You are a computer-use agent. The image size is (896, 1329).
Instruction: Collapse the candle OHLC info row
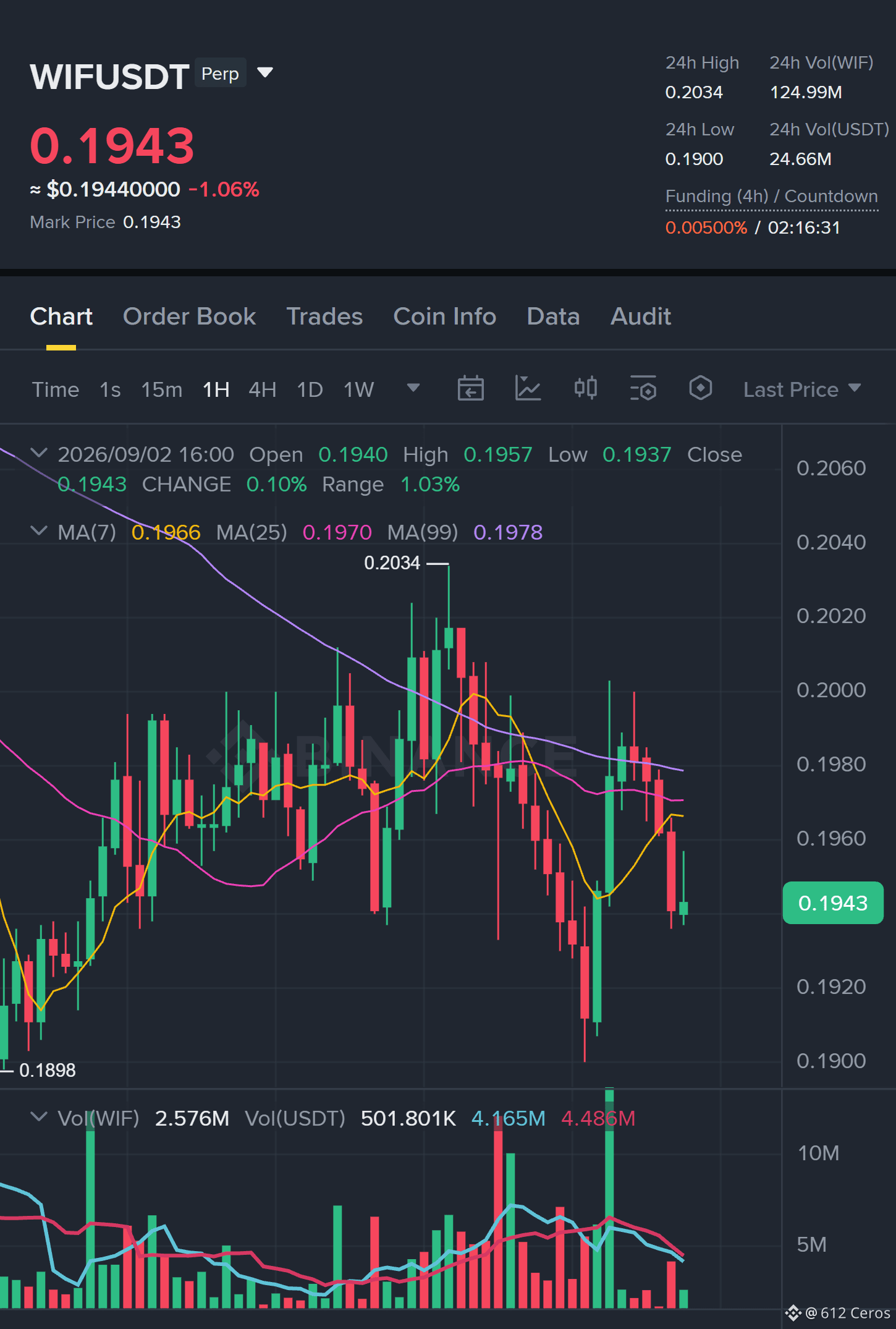pos(39,453)
